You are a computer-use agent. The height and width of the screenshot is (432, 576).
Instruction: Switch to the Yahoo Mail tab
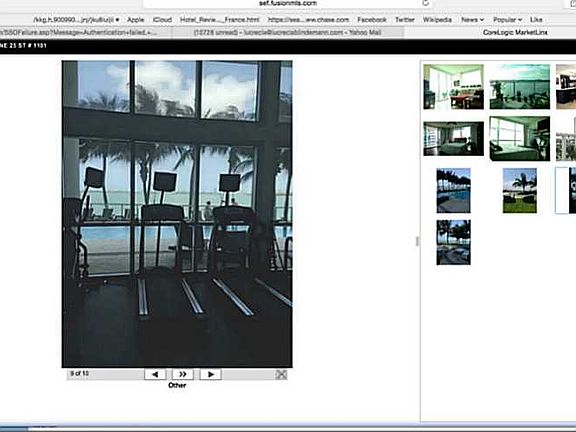pos(288,33)
